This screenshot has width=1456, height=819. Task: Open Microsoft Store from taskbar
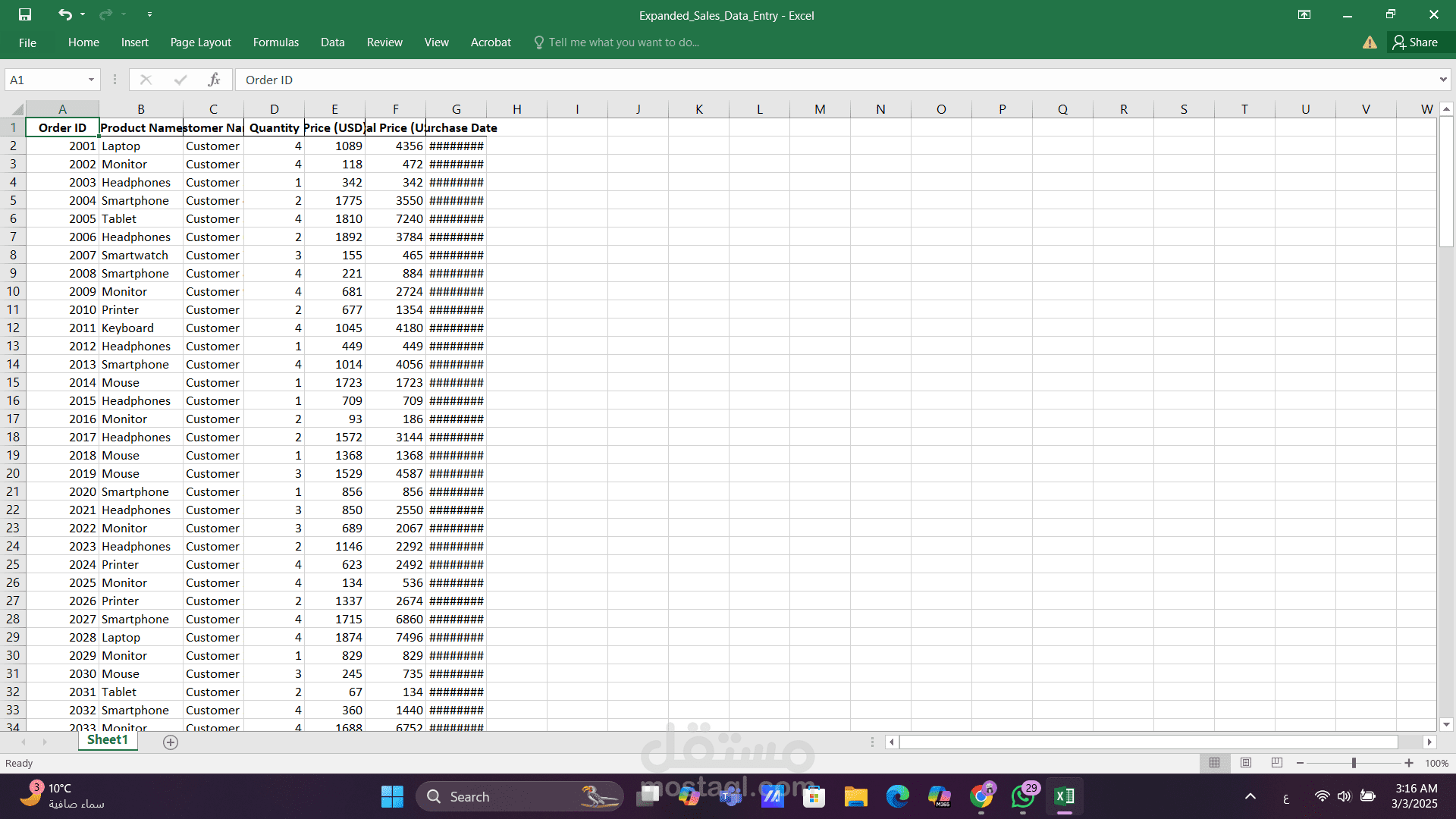[x=814, y=796]
